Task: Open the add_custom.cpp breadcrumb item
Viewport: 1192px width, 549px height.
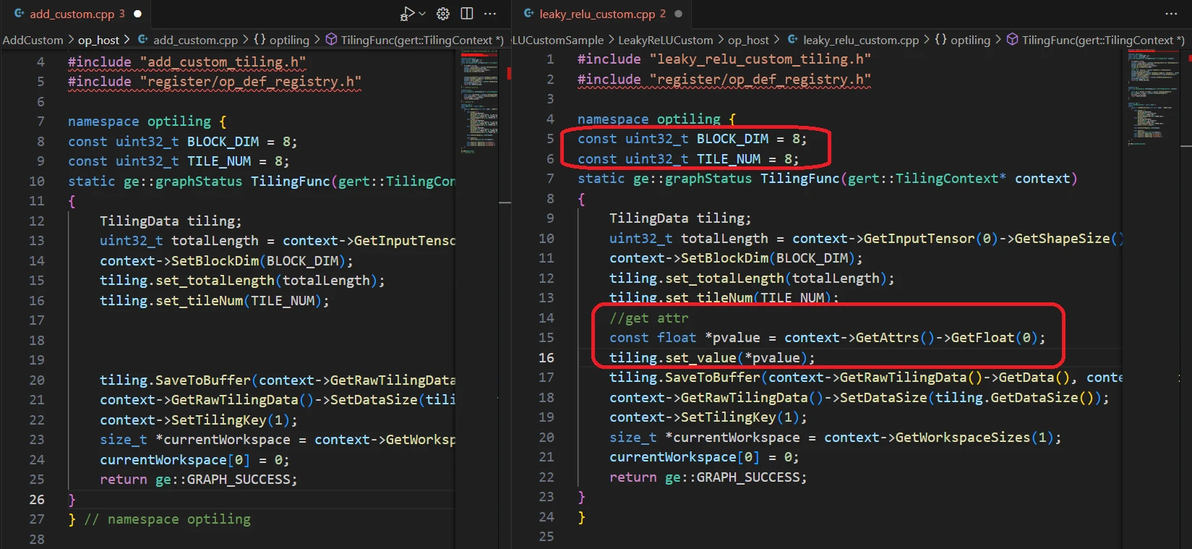Action: point(196,40)
